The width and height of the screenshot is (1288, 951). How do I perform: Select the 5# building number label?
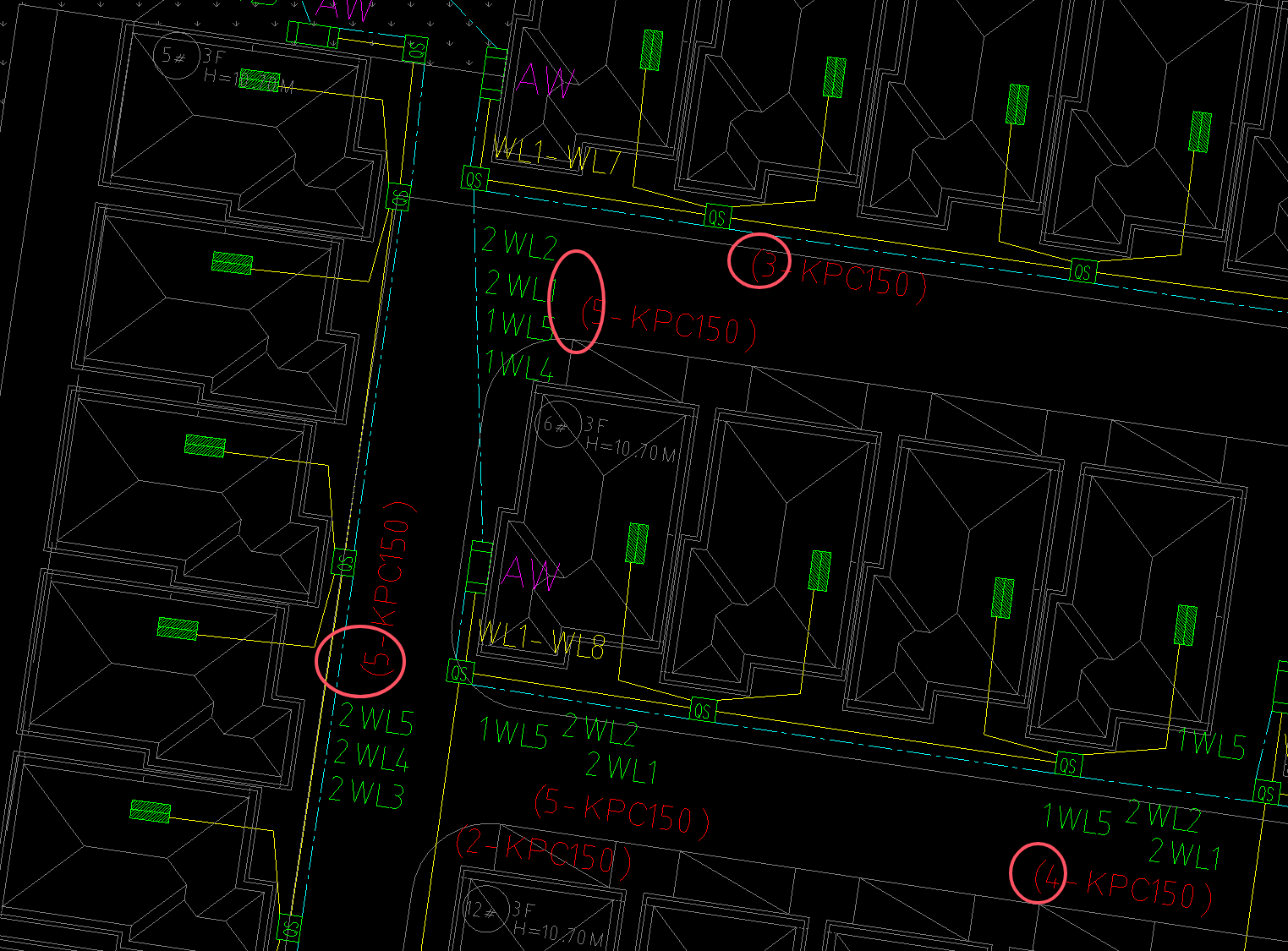point(176,56)
